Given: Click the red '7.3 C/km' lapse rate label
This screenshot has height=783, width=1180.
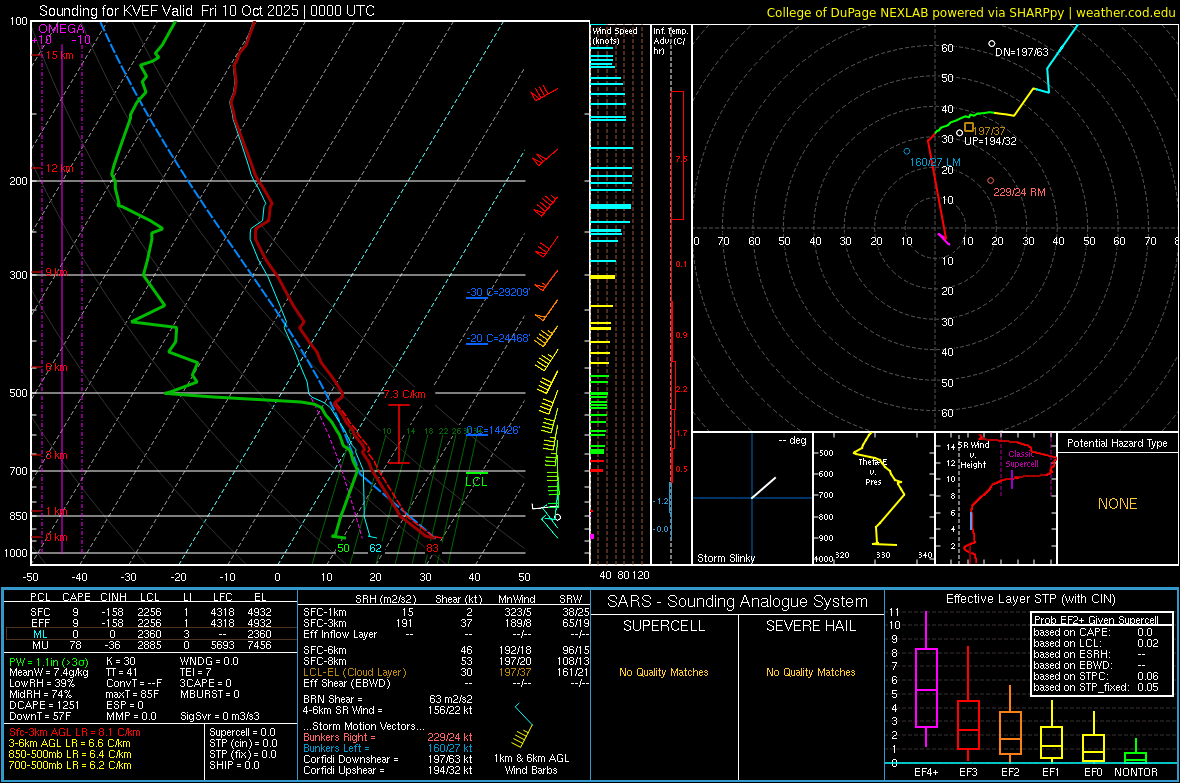Looking at the screenshot, I should pos(405,394).
